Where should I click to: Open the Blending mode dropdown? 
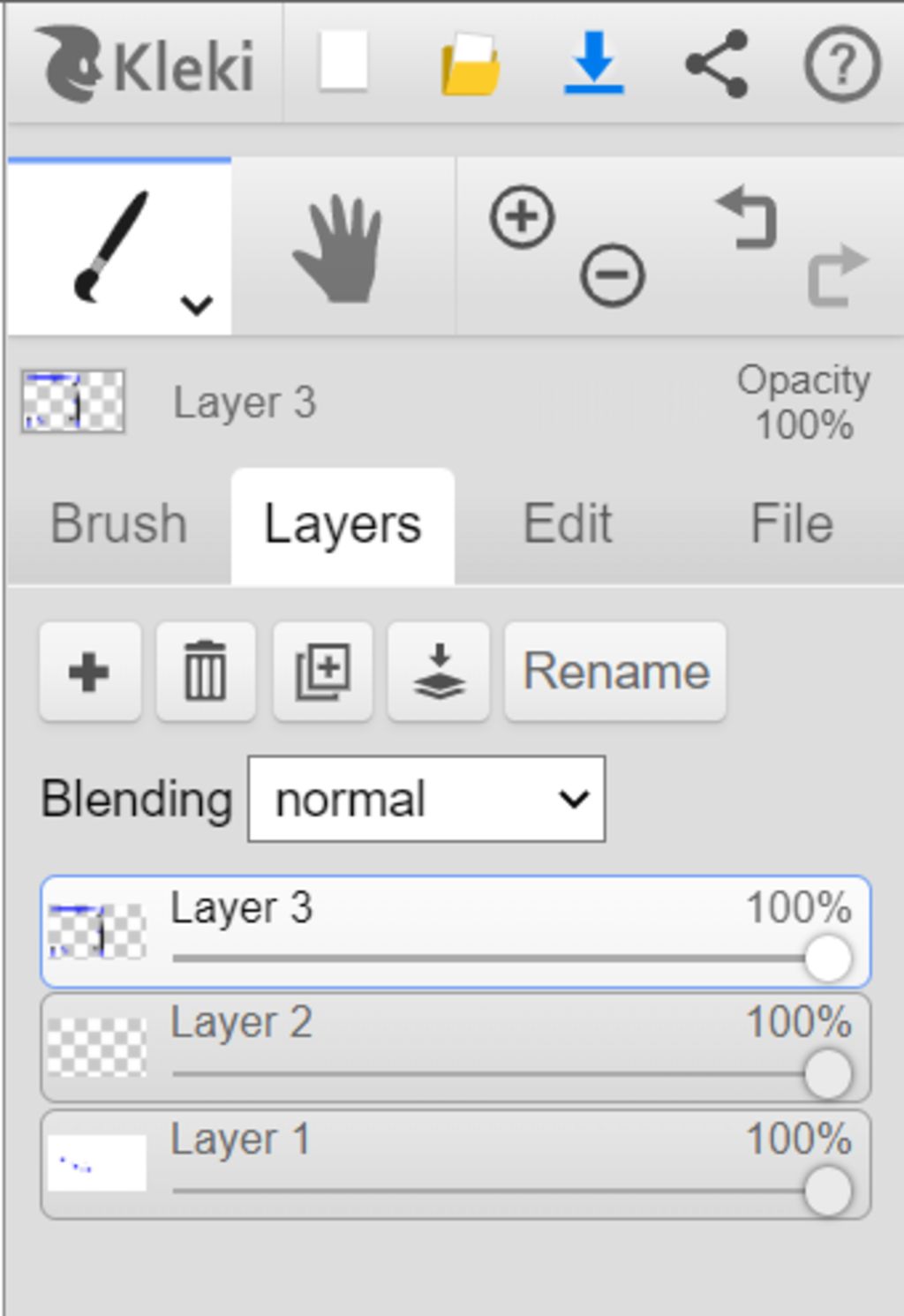[426, 799]
